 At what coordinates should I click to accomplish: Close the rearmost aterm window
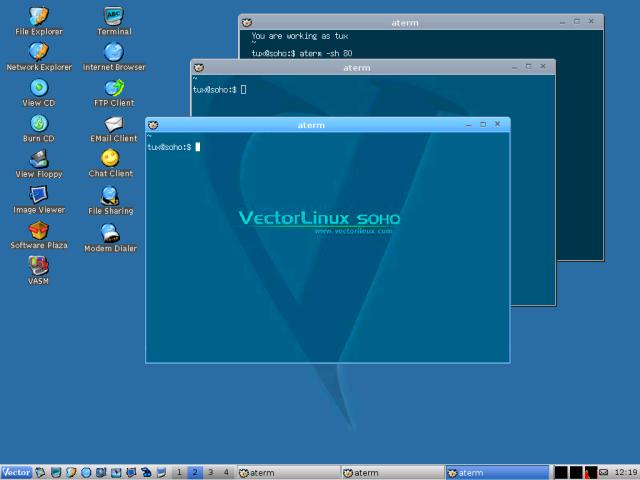point(591,21)
